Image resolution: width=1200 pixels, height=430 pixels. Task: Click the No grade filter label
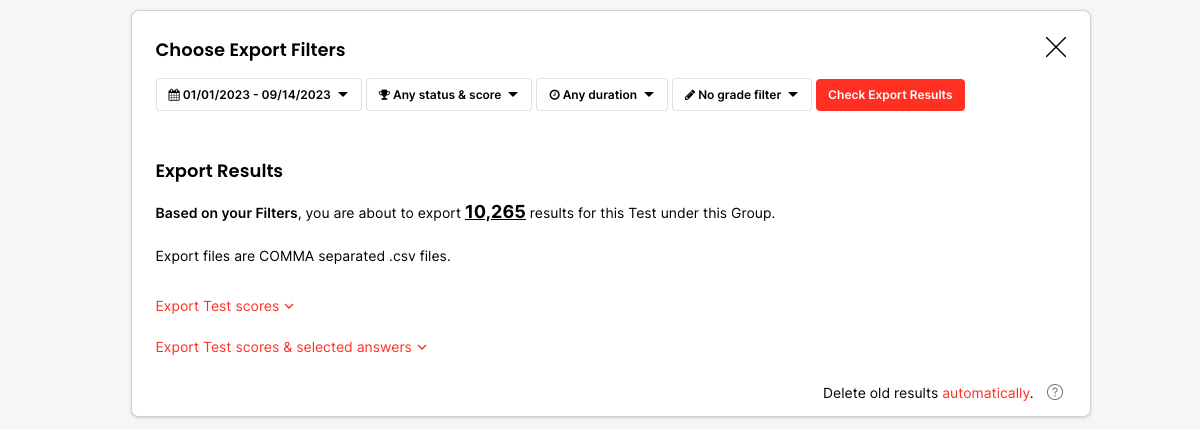tap(740, 95)
